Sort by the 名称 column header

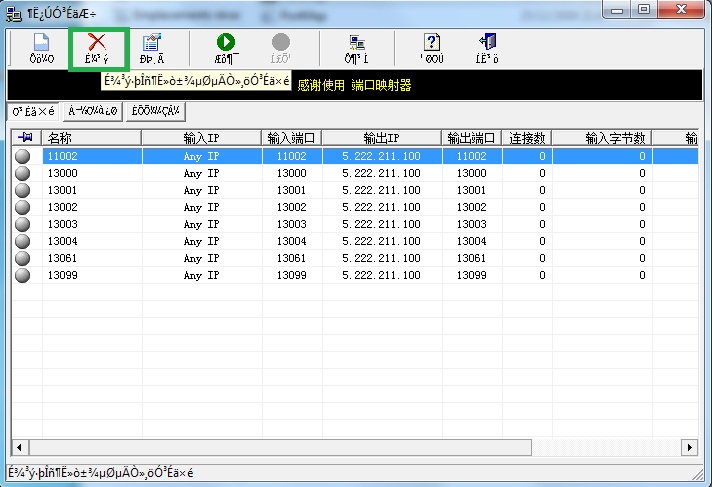91,138
